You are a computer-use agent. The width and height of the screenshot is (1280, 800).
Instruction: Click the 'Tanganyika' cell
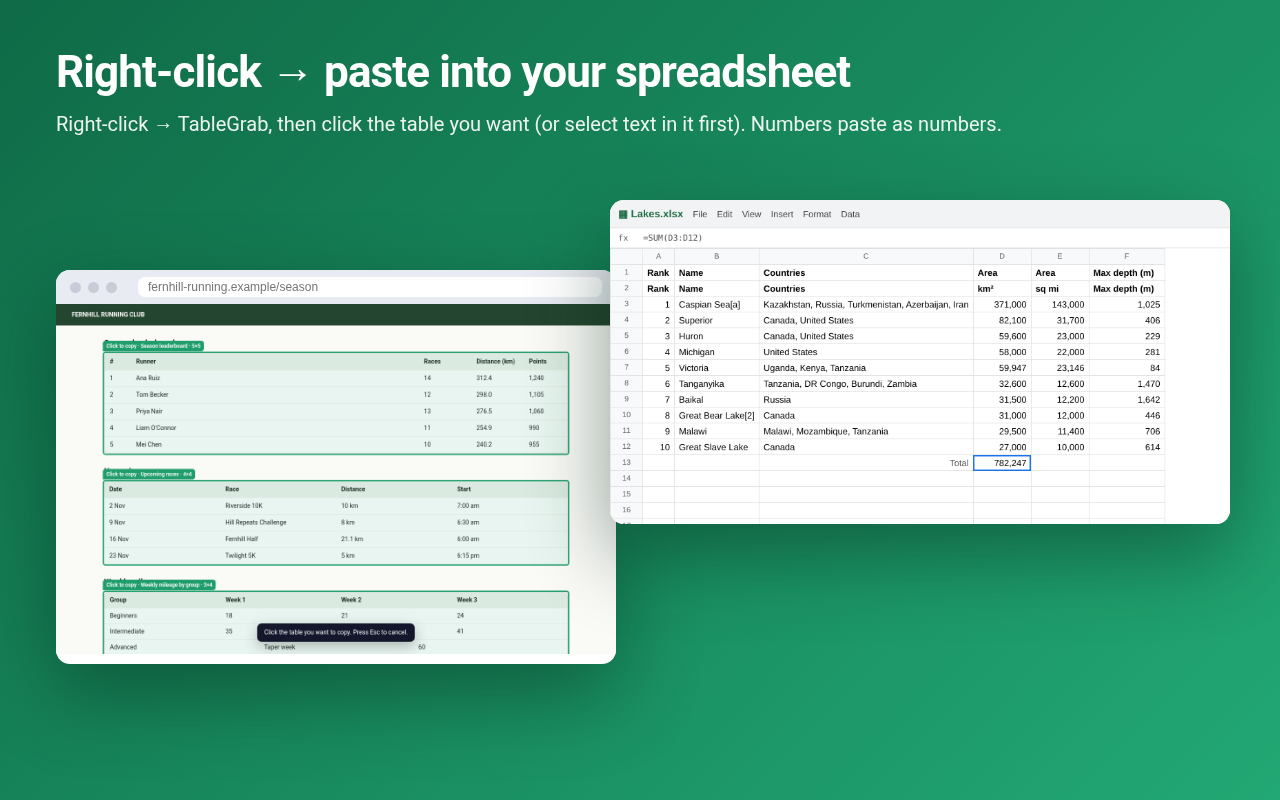pos(716,384)
